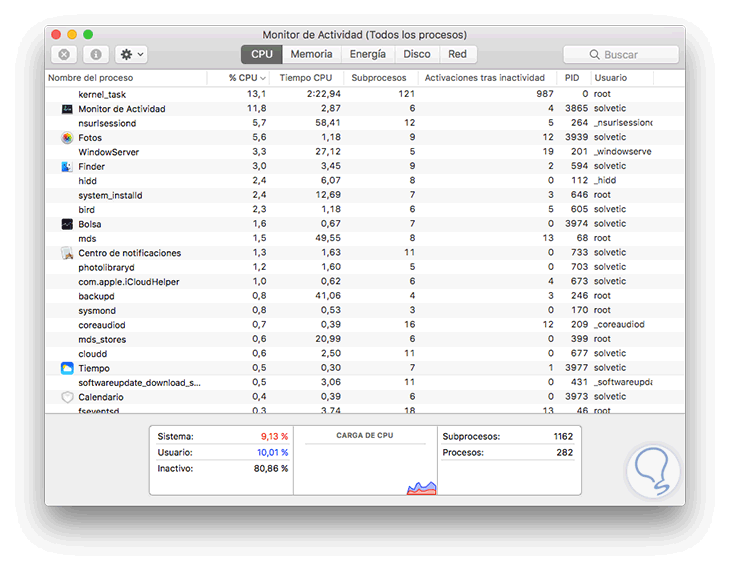Image resolution: width=730 pixels, height=570 pixels.
Task: Select the hidd process row
Action: 365,181
